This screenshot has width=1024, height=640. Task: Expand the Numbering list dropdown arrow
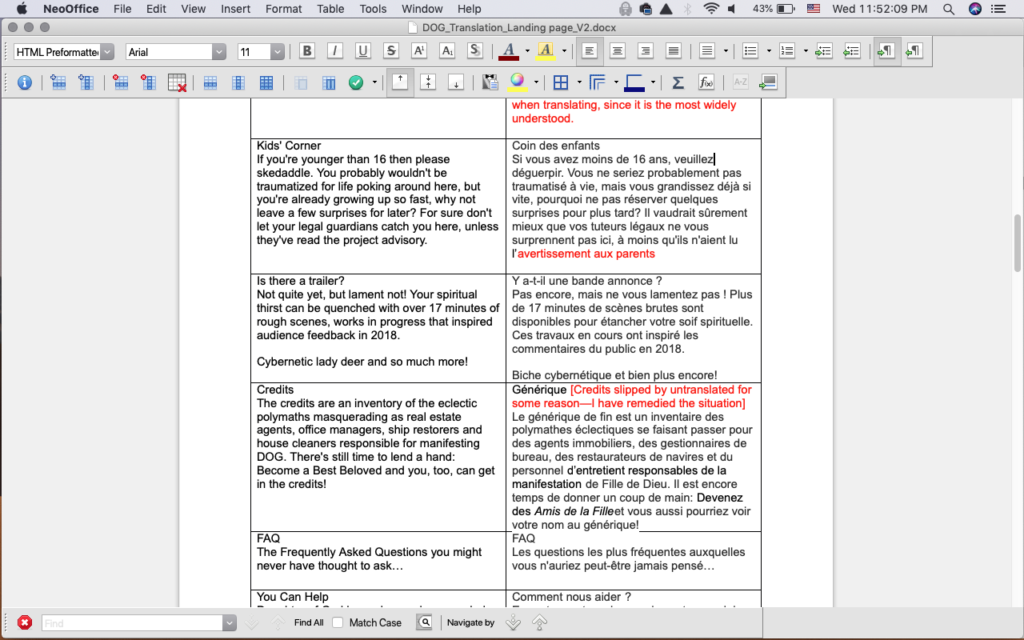point(805,51)
